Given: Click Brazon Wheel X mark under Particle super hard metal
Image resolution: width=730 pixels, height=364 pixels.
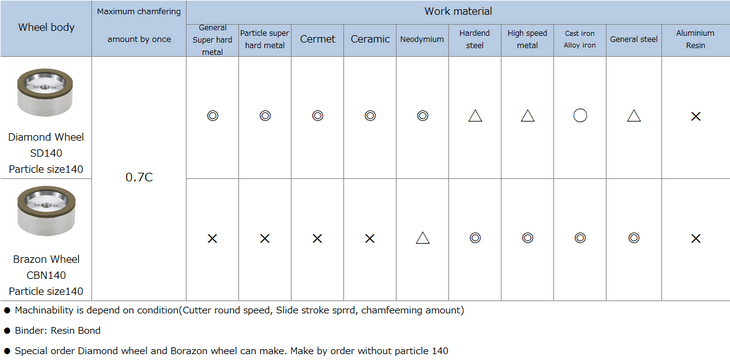Looking at the screenshot, I should tap(264, 239).
